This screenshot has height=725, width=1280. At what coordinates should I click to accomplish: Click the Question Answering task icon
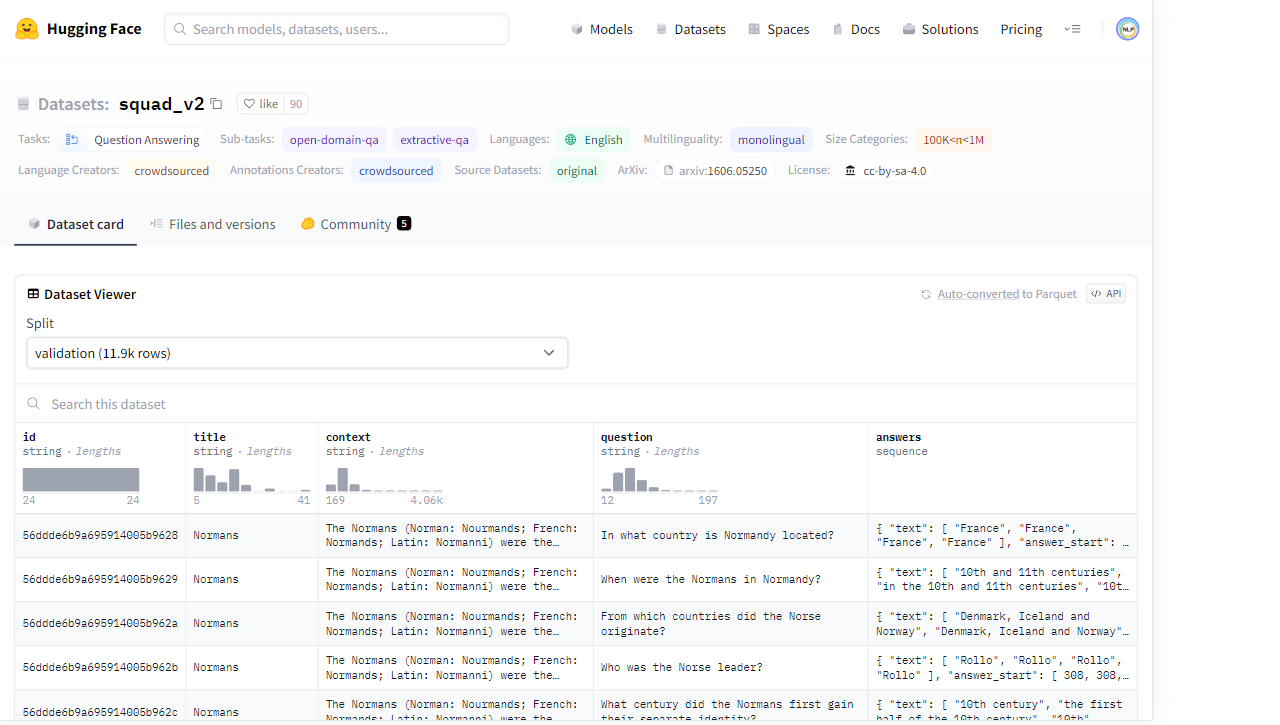point(72,140)
